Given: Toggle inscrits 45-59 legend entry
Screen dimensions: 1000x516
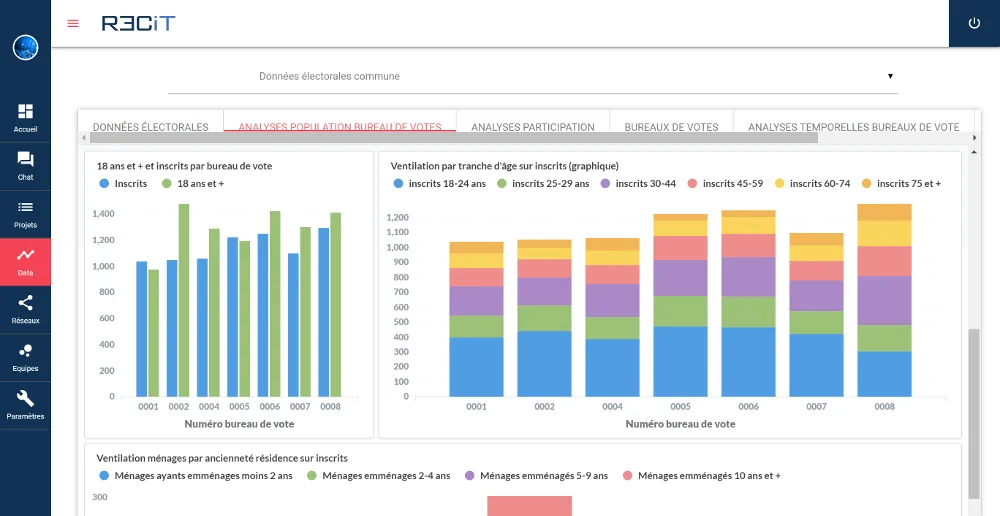Looking at the screenshot, I should tap(725, 184).
